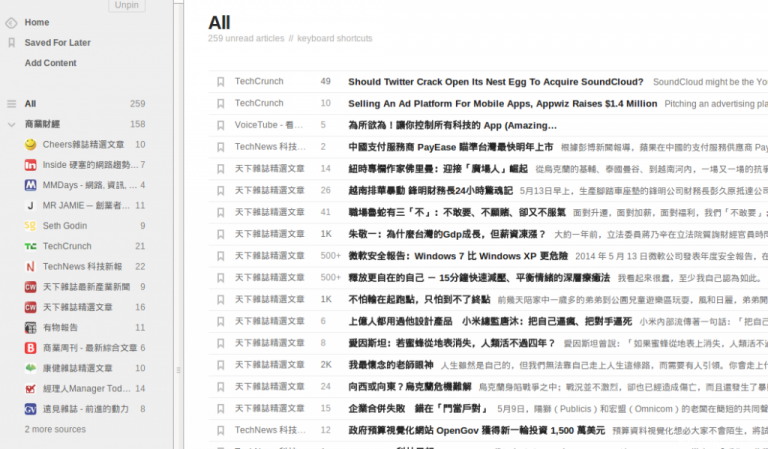Open 職場魯蛇有三「不」 article title
Screen dimensions: 768x449
tap(457, 213)
